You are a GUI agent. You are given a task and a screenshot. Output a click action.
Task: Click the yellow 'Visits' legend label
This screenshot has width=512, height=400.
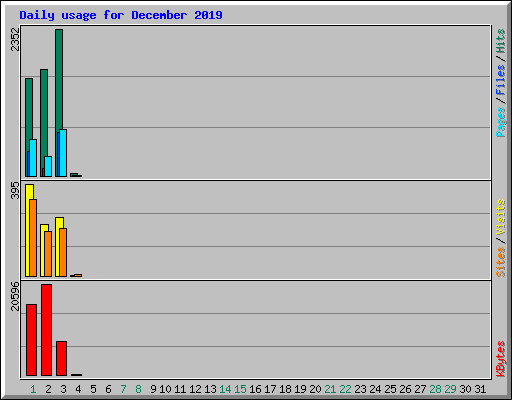pos(501,217)
